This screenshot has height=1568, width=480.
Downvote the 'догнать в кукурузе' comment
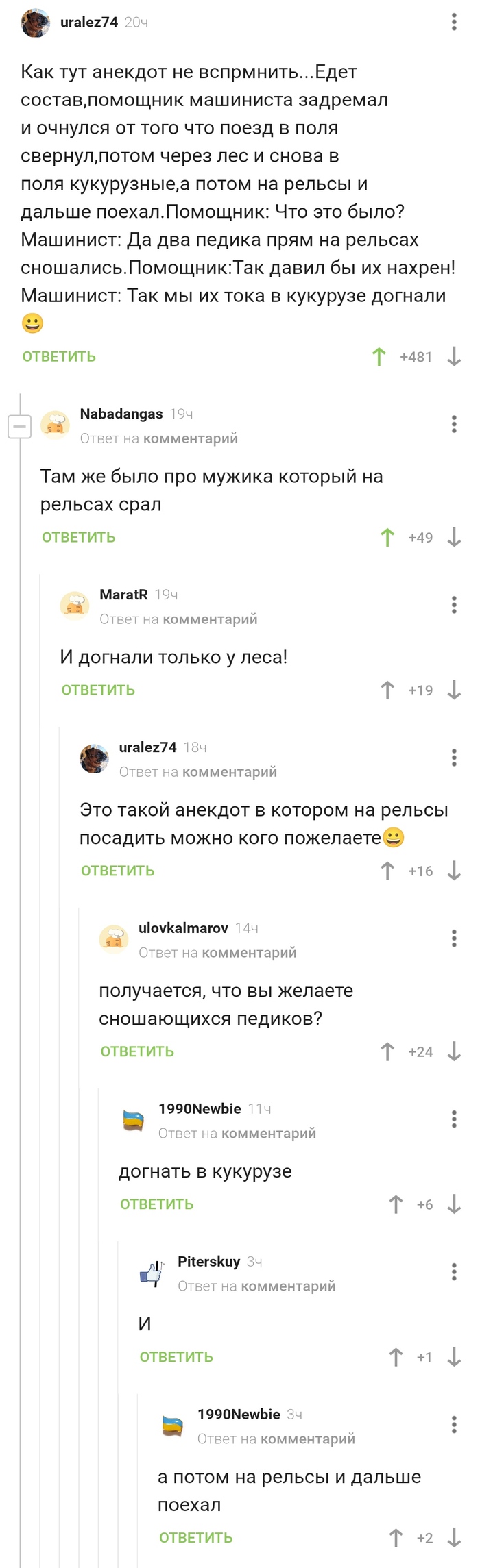(x=453, y=1204)
